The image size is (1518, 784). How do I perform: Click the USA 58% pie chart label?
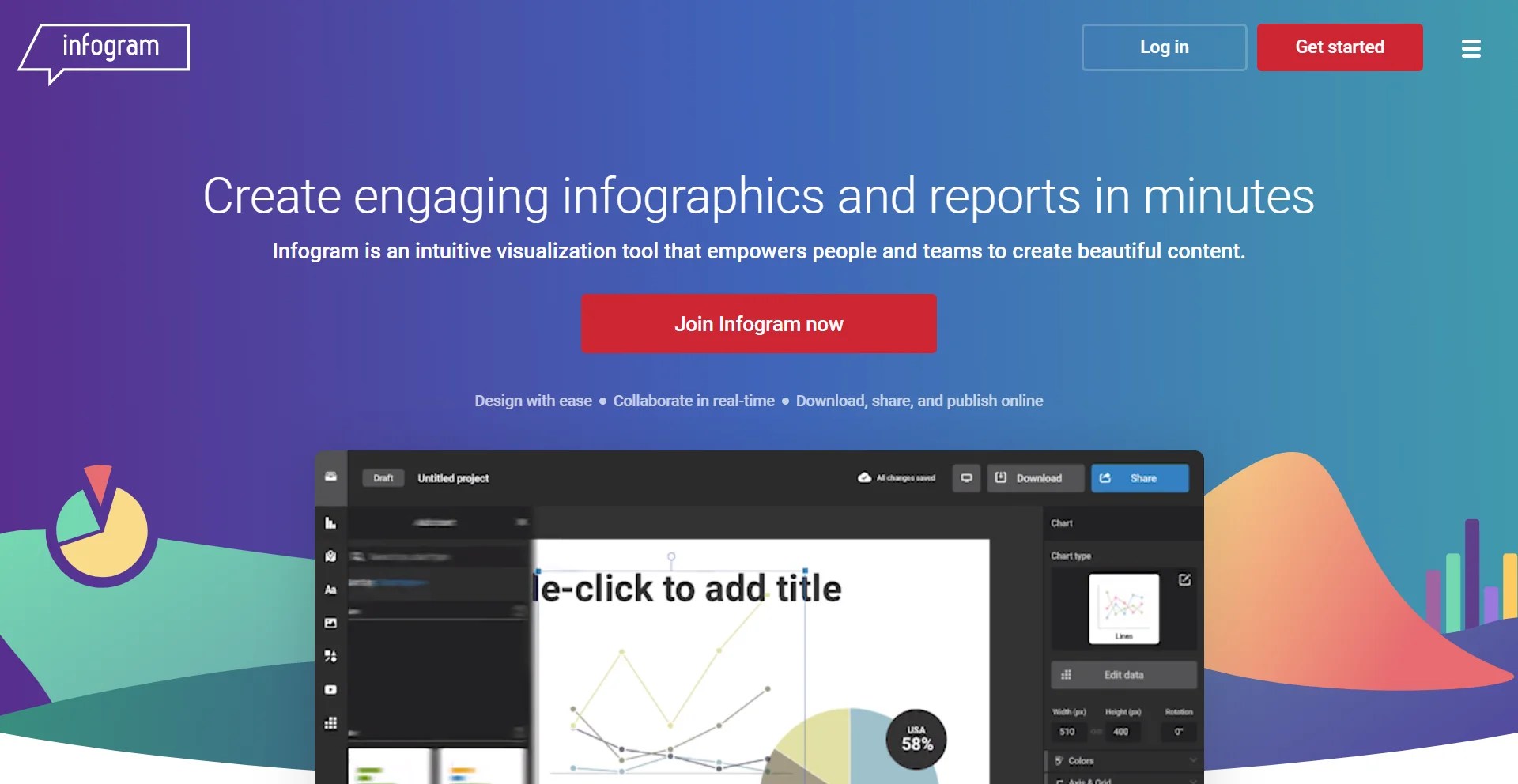click(916, 740)
